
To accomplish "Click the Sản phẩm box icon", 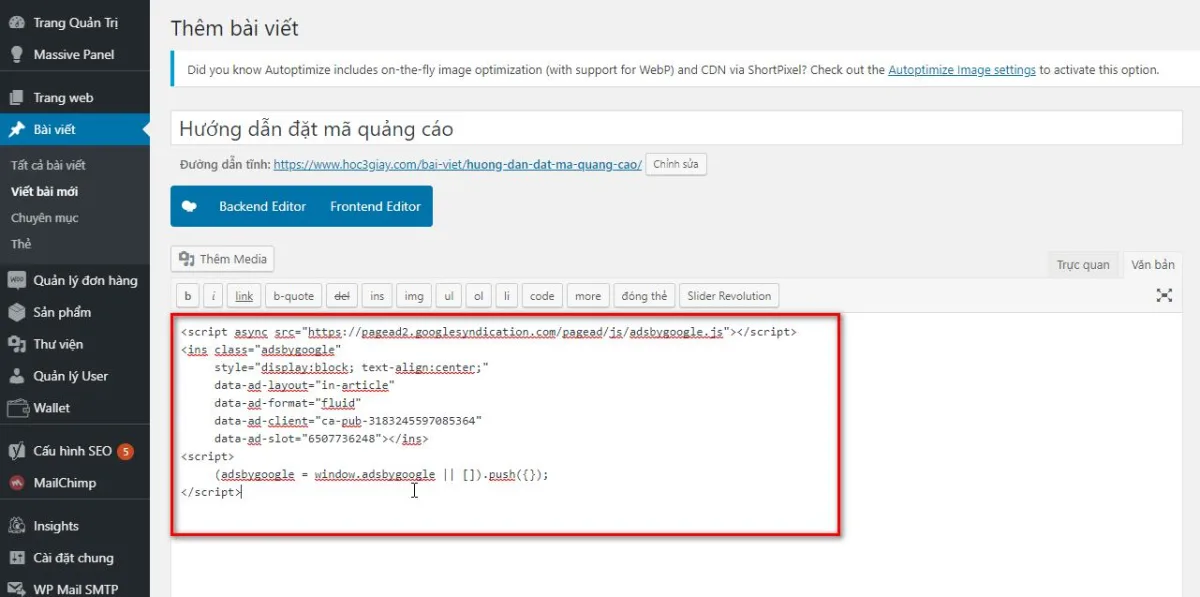I will [x=17, y=312].
